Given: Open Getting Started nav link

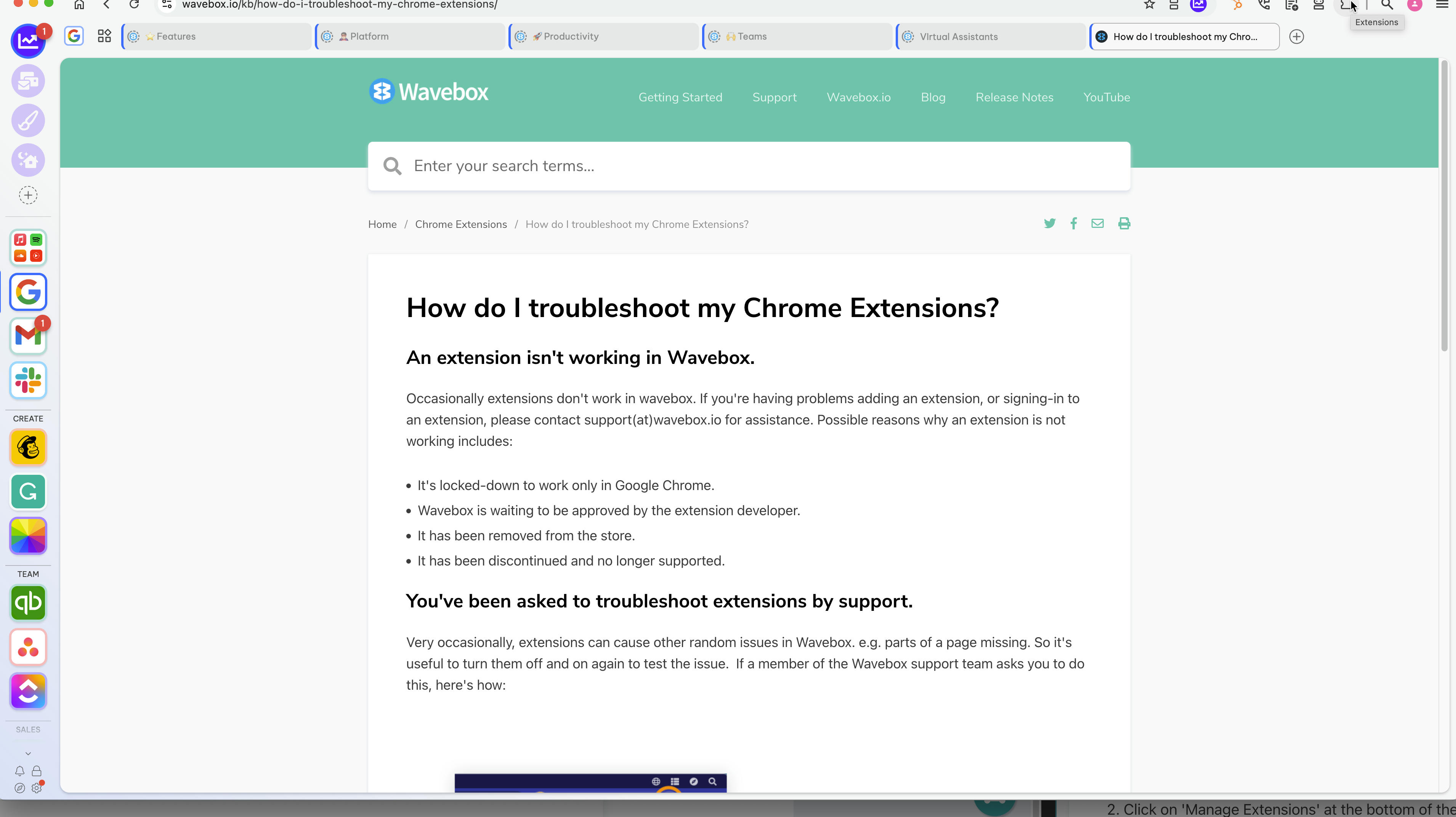Looking at the screenshot, I should 680,97.
